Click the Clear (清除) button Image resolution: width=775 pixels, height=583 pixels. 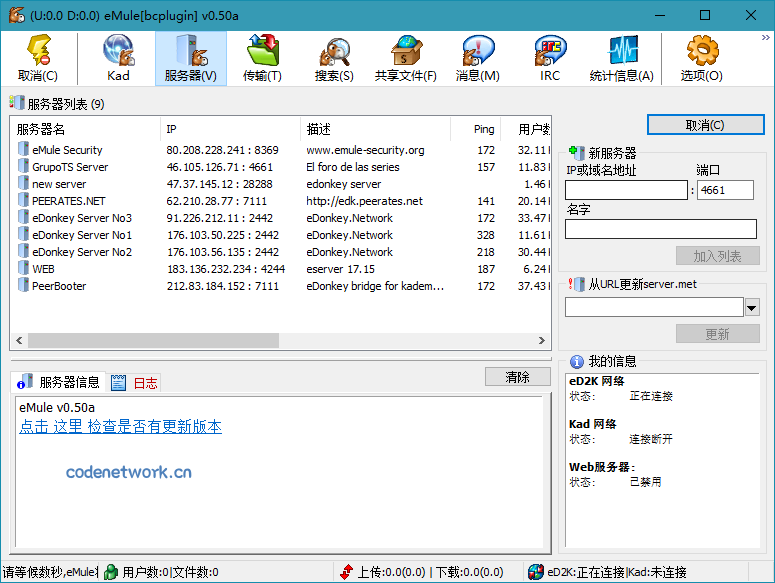tap(517, 377)
